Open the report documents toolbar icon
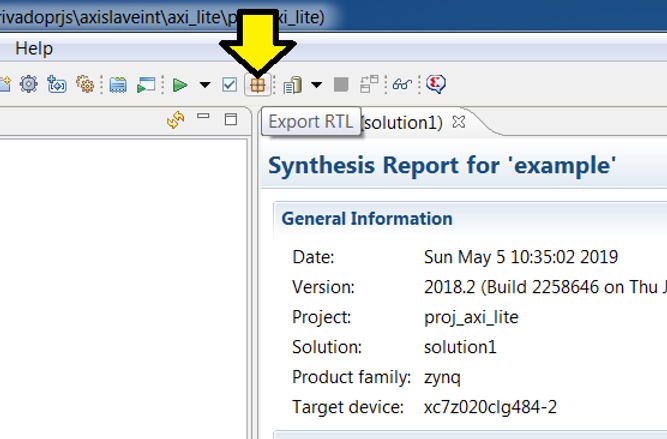667x439 pixels. click(293, 85)
